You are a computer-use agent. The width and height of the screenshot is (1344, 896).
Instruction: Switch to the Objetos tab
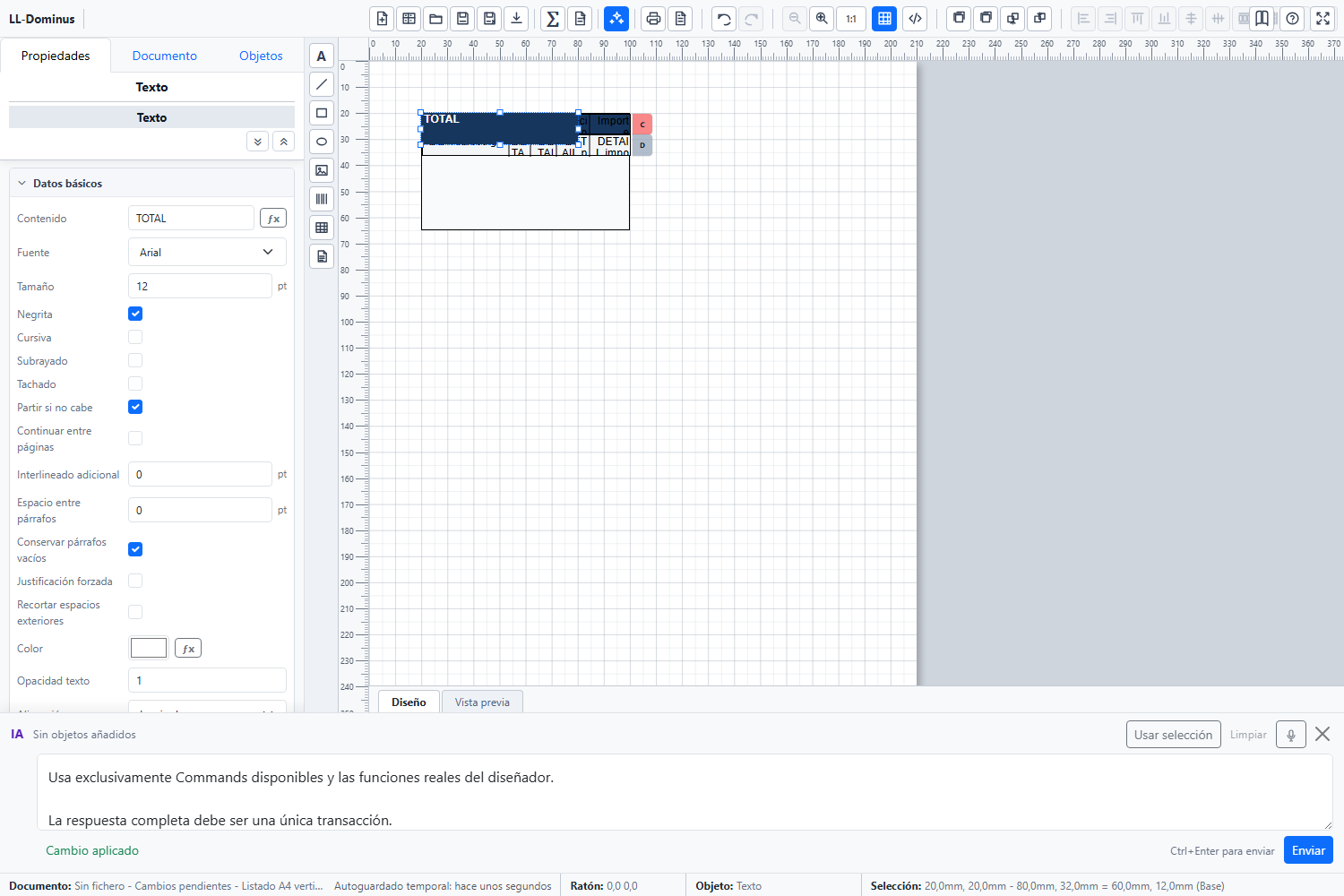tap(261, 56)
